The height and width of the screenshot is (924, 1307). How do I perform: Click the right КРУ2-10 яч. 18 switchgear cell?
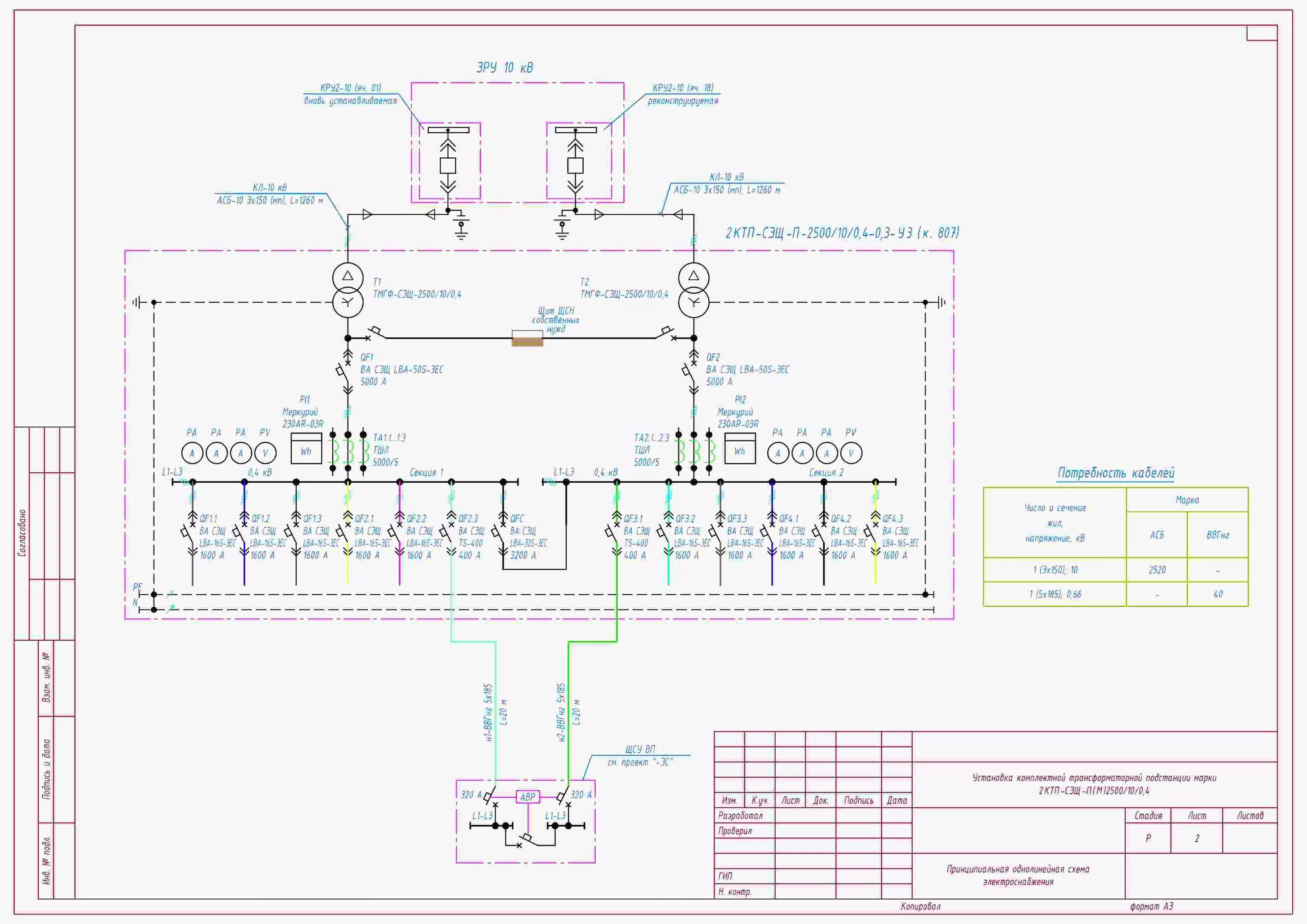coord(576,161)
